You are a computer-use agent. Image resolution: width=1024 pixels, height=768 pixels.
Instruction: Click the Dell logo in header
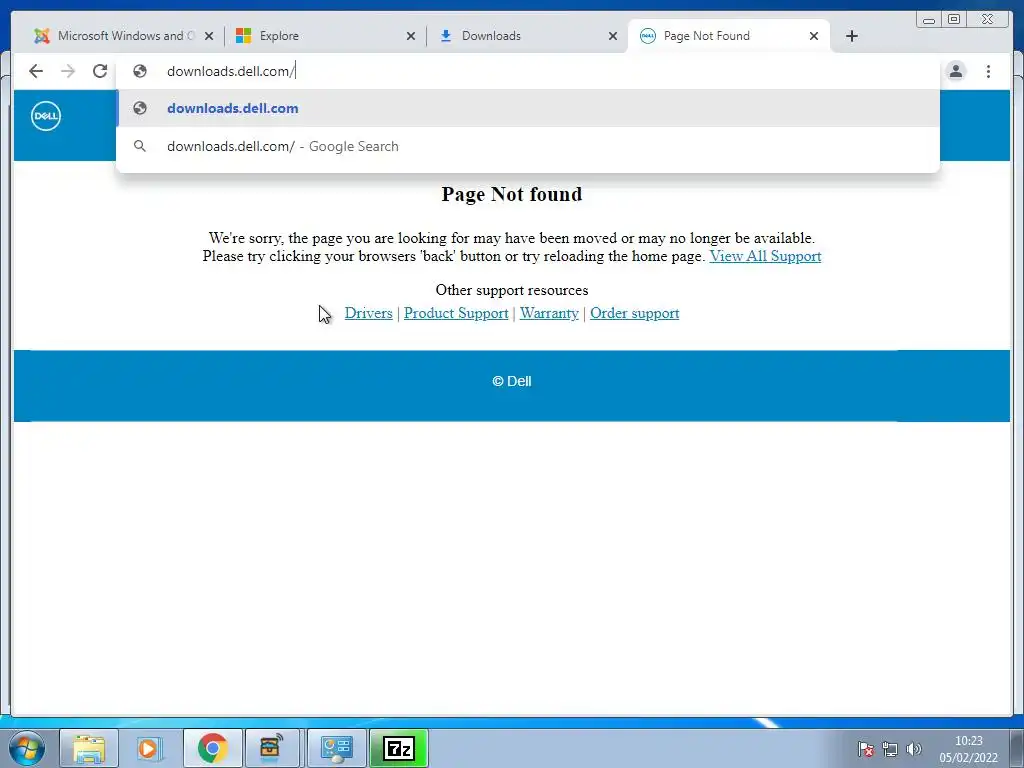tap(46, 116)
